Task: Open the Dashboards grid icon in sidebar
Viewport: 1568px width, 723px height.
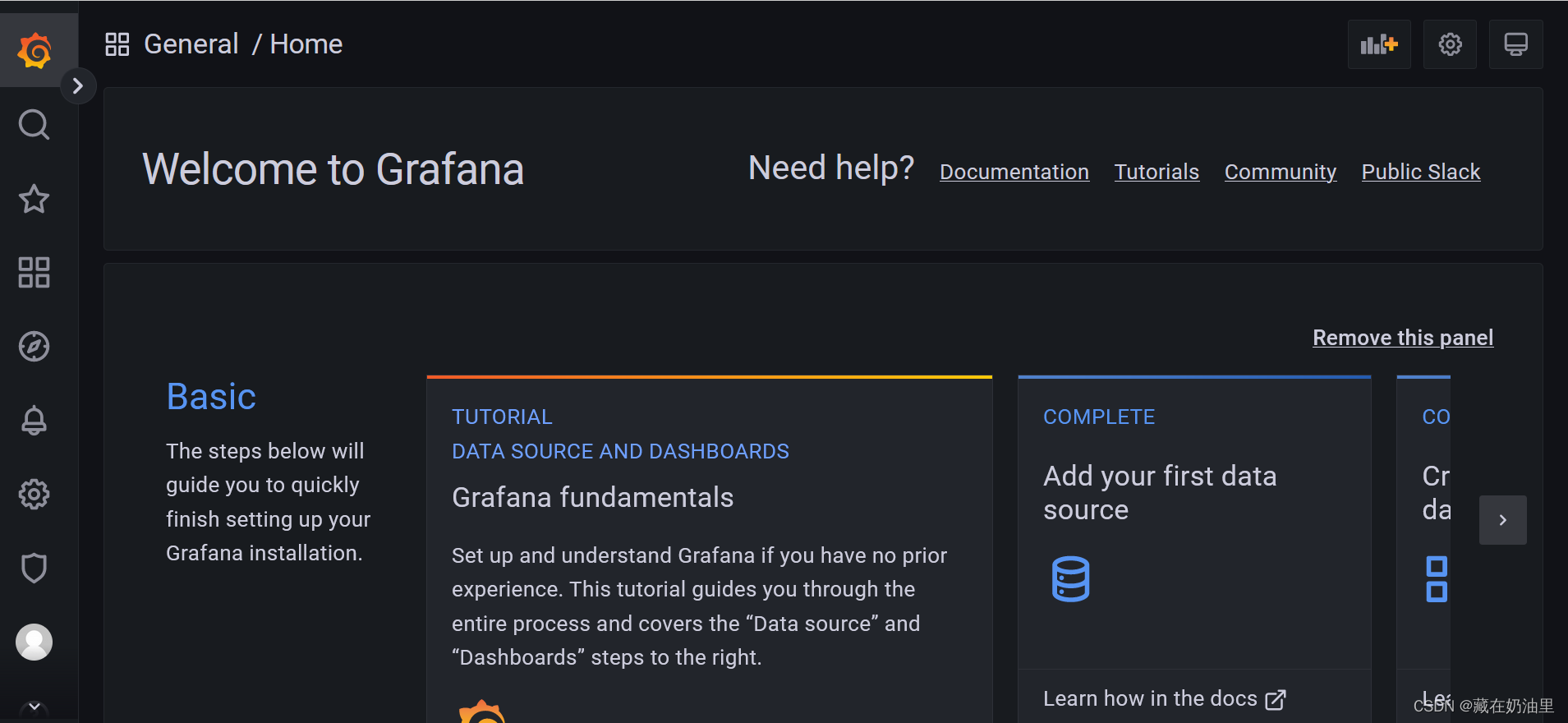Action: (x=34, y=273)
